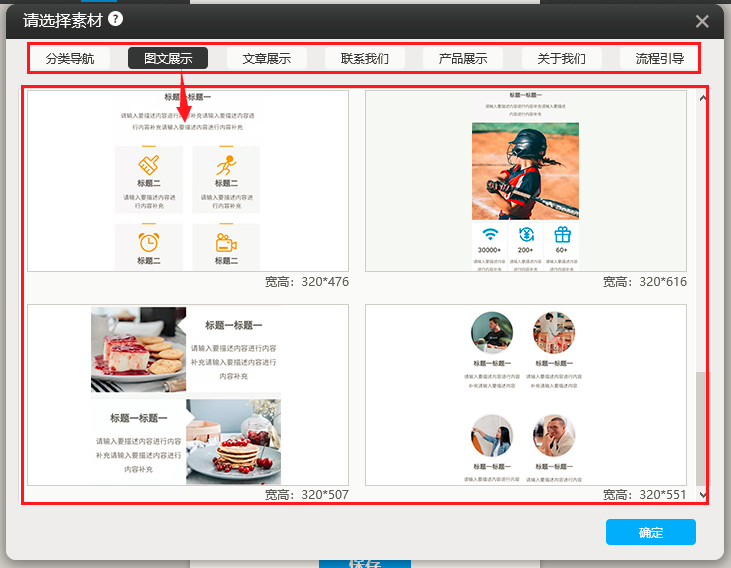Viewport: 731px width, 568px height.
Task: Close the 请选择素材 dialog
Action: tap(702, 21)
